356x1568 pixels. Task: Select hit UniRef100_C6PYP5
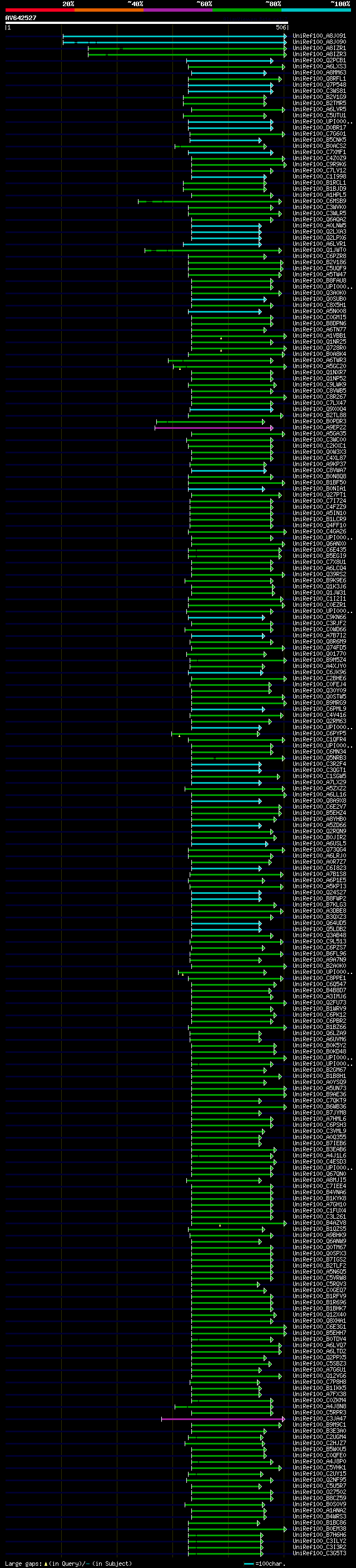[x=319, y=734]
